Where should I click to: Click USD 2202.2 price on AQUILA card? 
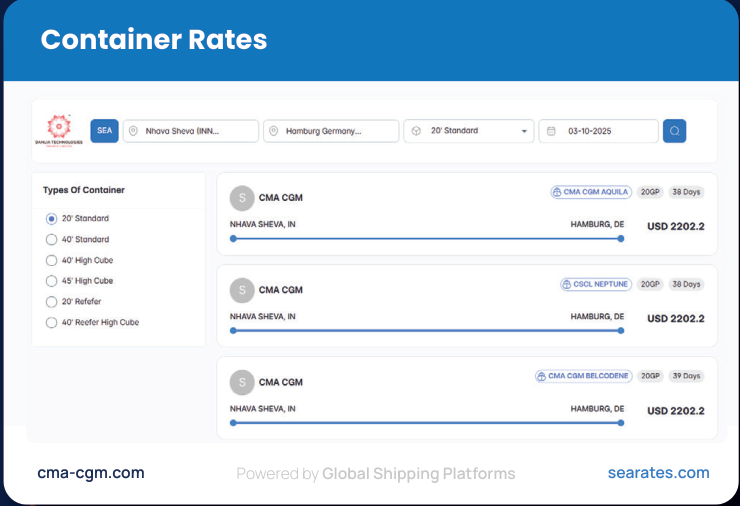675,227
